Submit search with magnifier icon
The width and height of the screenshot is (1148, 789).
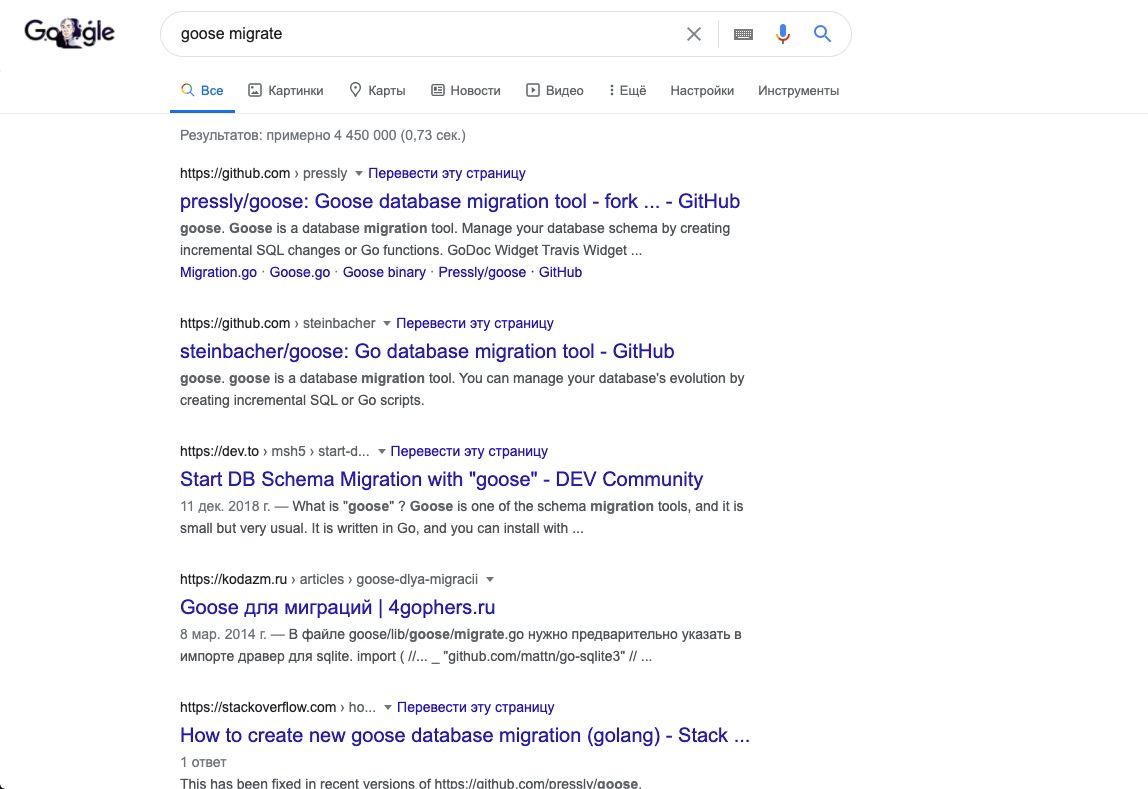point(822,34)
